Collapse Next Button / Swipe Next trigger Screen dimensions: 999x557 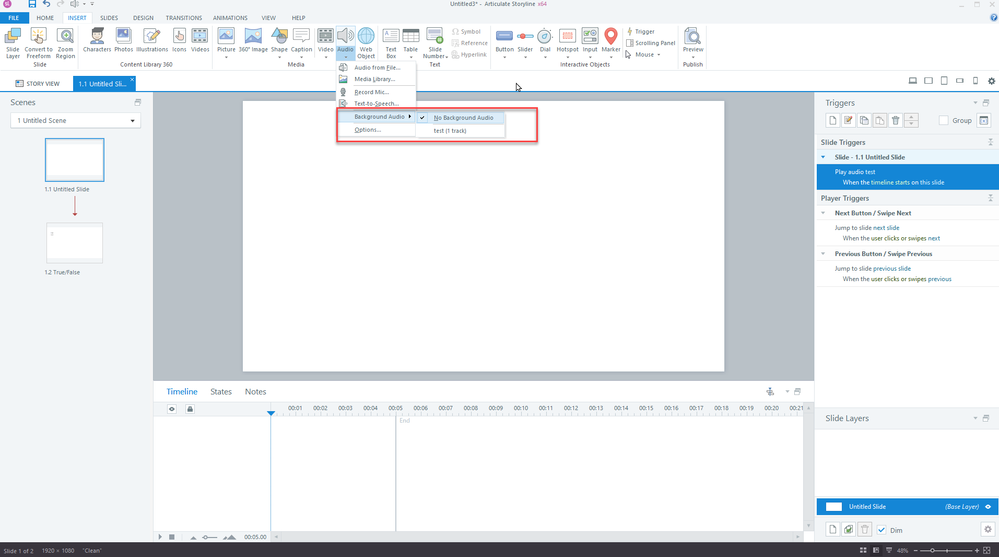[x=823, y=213]
